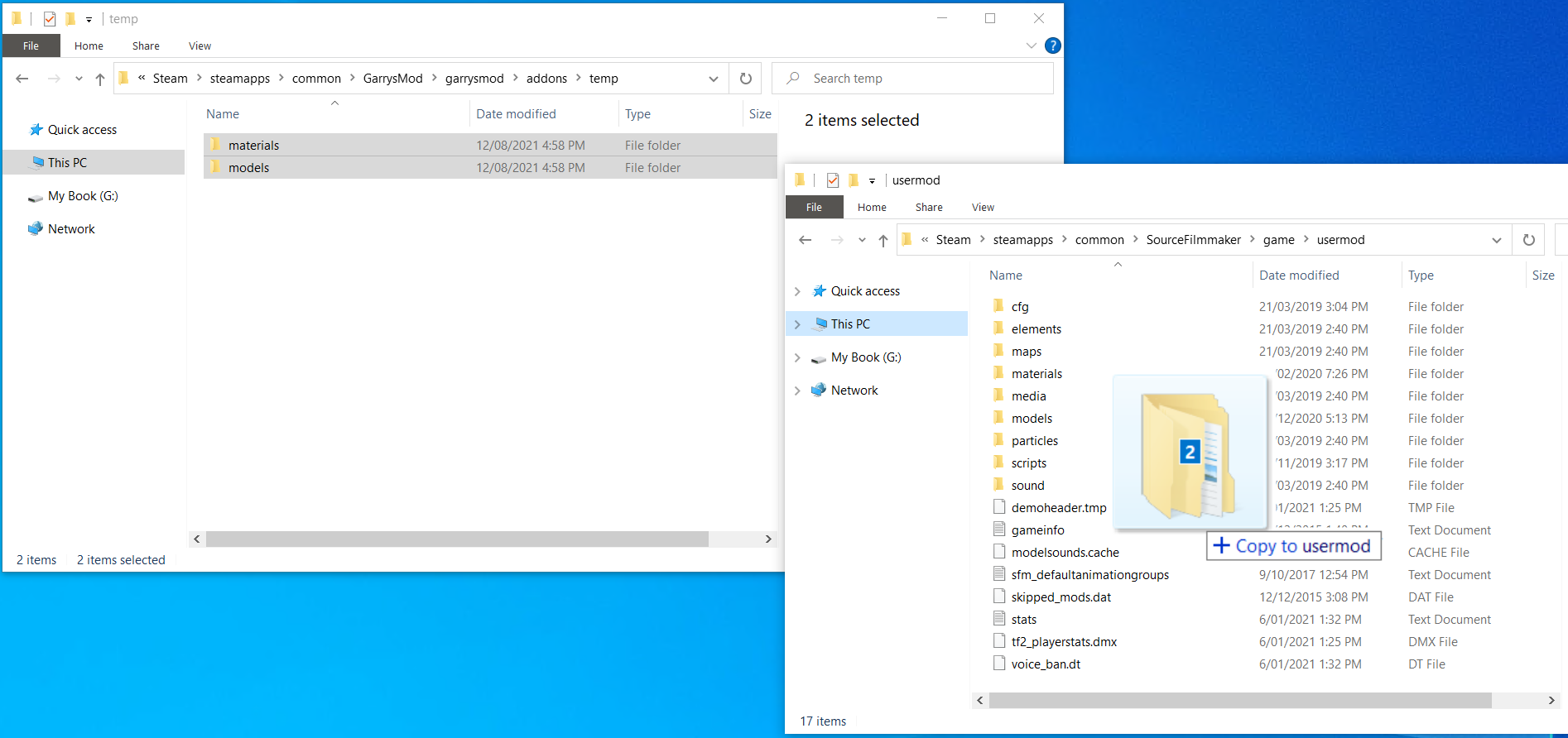
Task: Open Quick Access Toolbar dropdown in temp window
Action: (89, 19)
